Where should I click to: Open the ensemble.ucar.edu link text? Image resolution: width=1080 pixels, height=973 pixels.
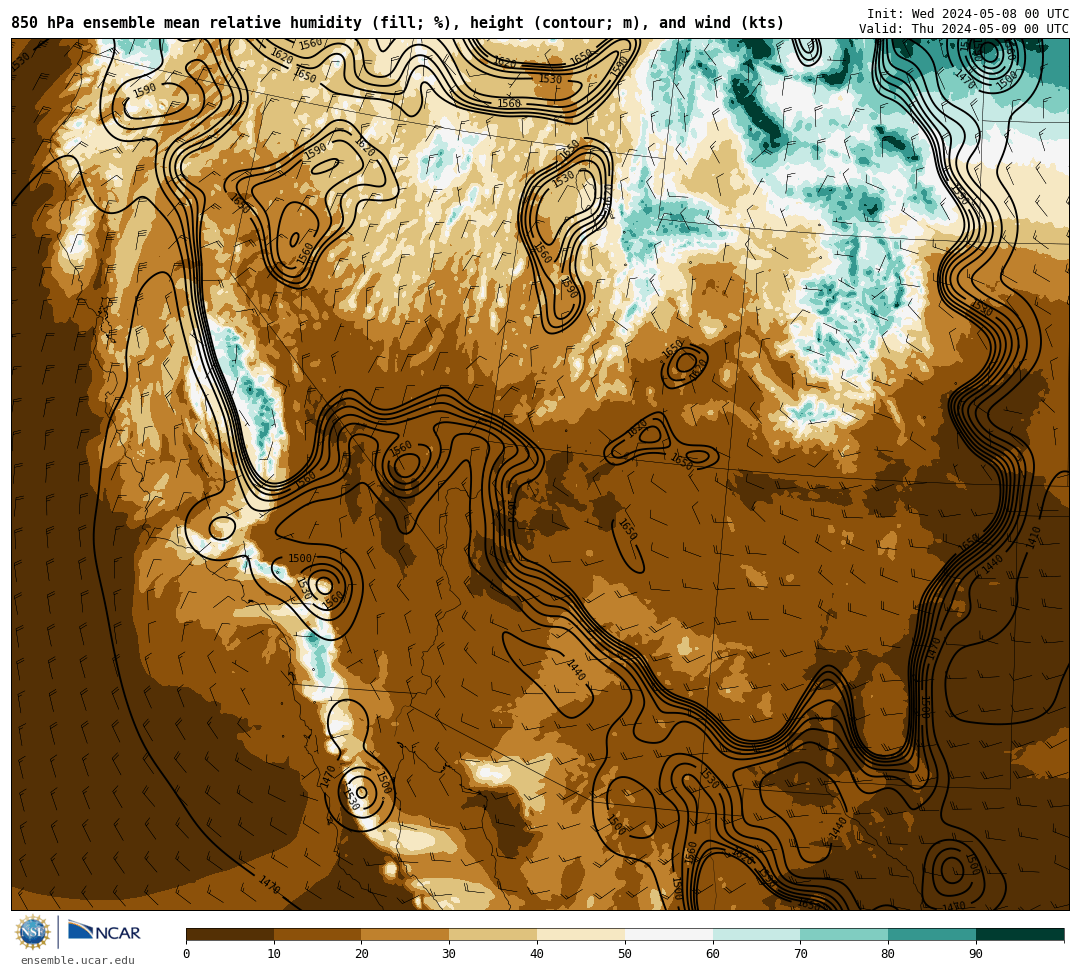(78, 960)
